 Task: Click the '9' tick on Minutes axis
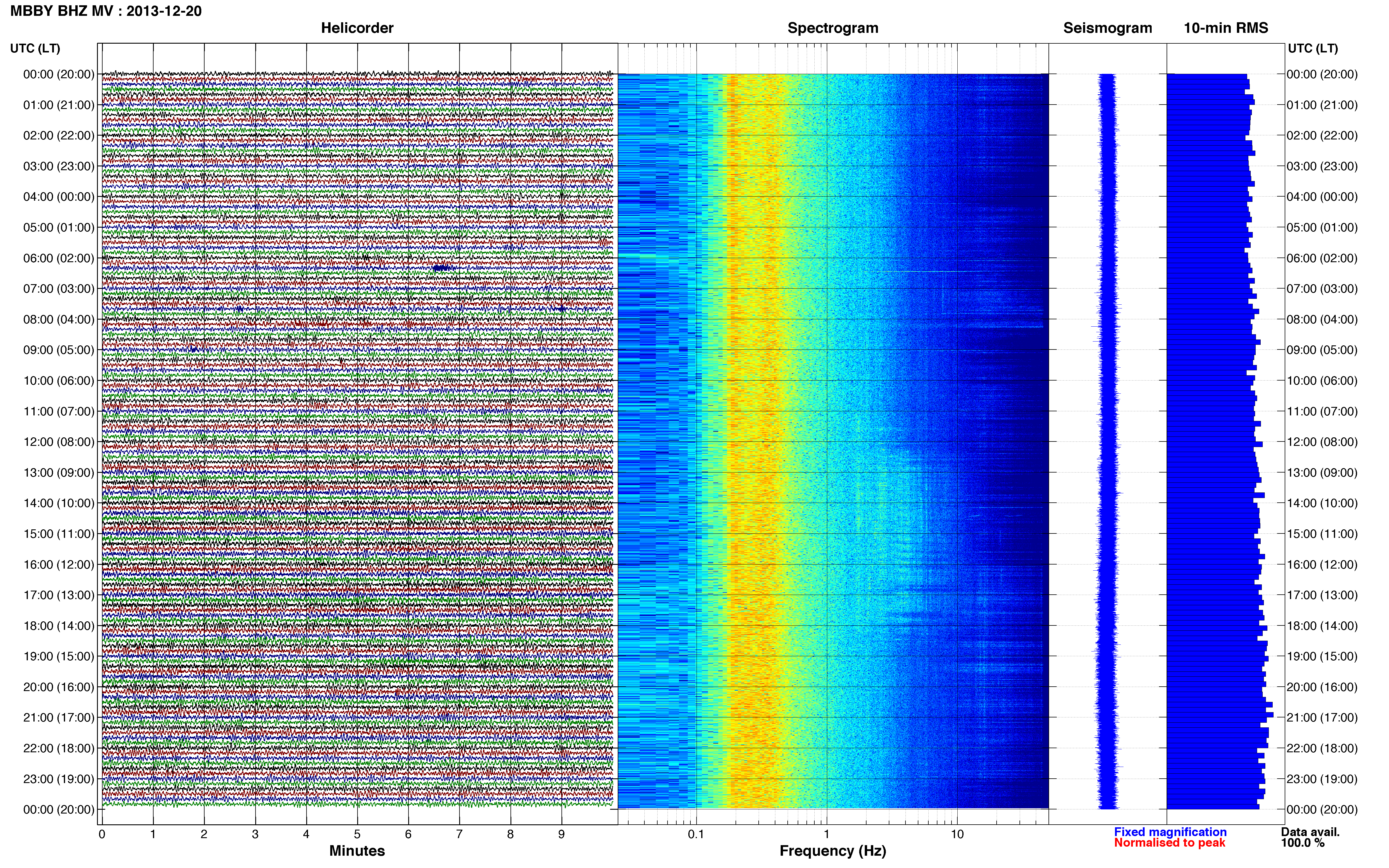(561, 834)
